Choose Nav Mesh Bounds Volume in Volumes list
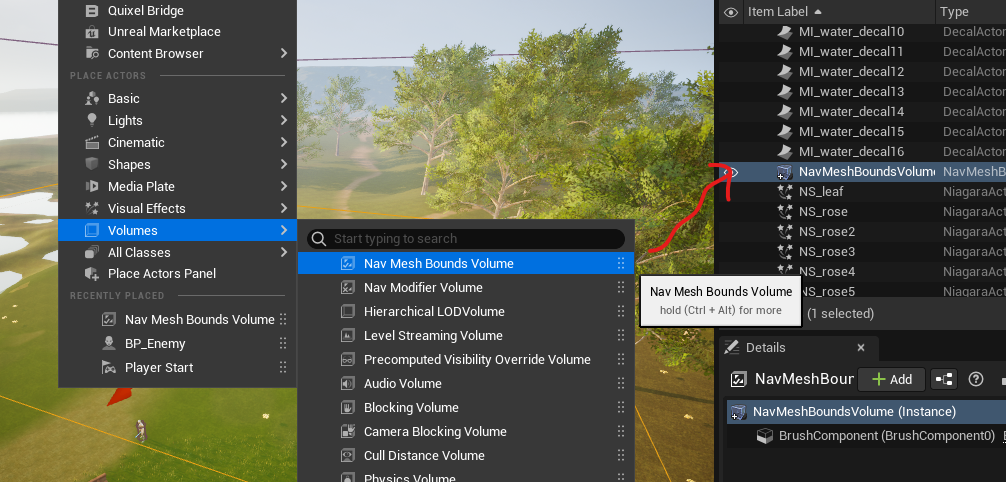Image resolution: width=1006 pixels, height=482 pixels. click(466, 263)
